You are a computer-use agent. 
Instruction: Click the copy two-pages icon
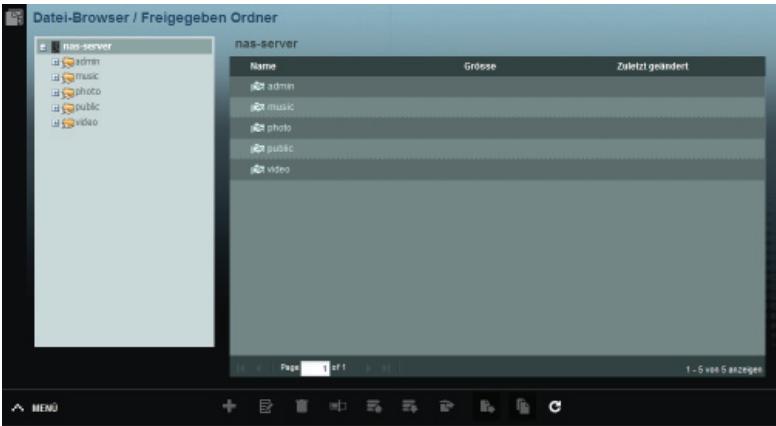[x=523, y=407]
